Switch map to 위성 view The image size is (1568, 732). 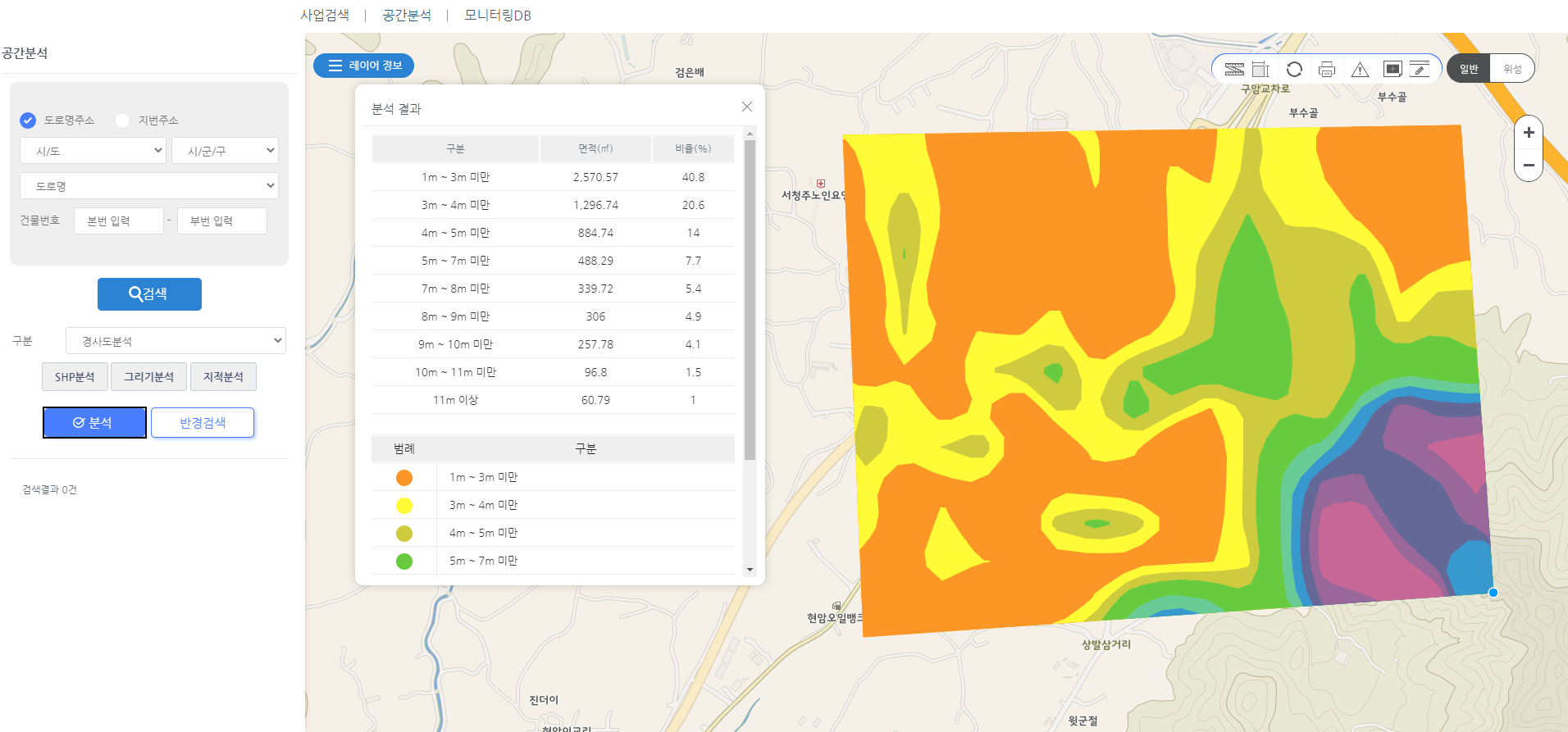click(1511, 69)
